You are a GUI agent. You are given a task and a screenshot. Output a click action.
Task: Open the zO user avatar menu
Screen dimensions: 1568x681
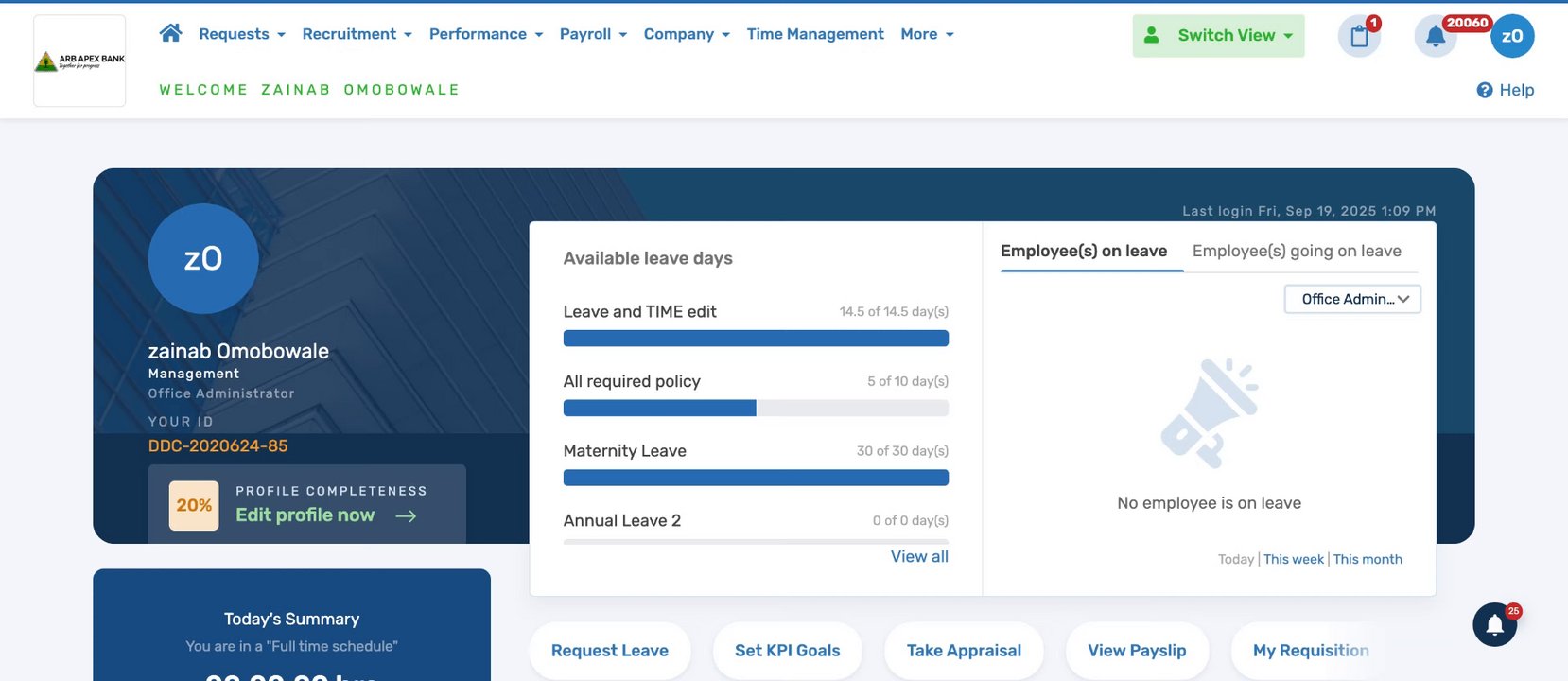[x=1512, y=36]
